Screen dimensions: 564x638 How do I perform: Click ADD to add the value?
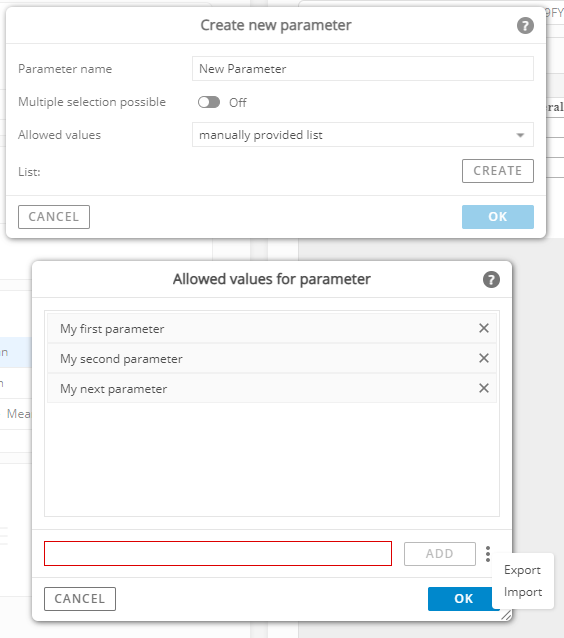click(439, 554)
